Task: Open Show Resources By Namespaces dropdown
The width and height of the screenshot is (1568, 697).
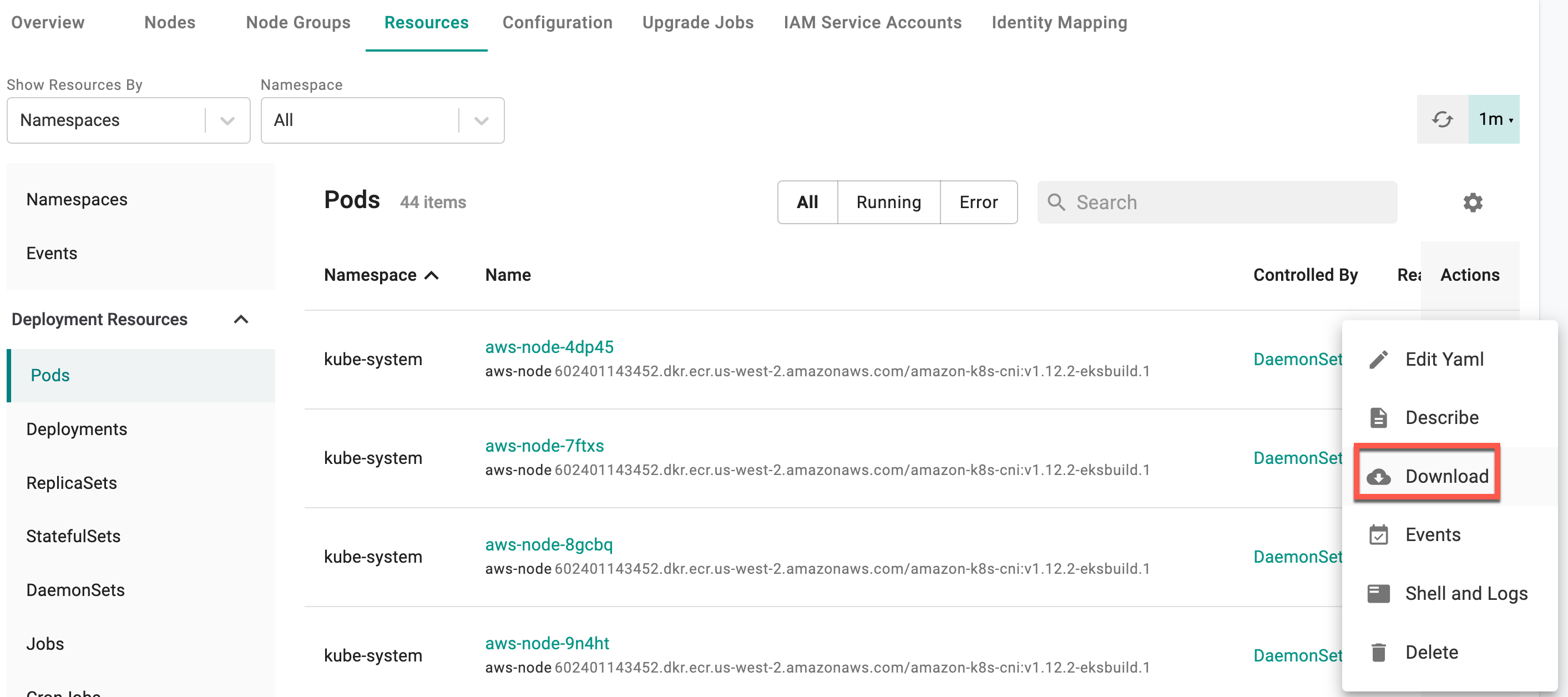Action: (128, 120)
